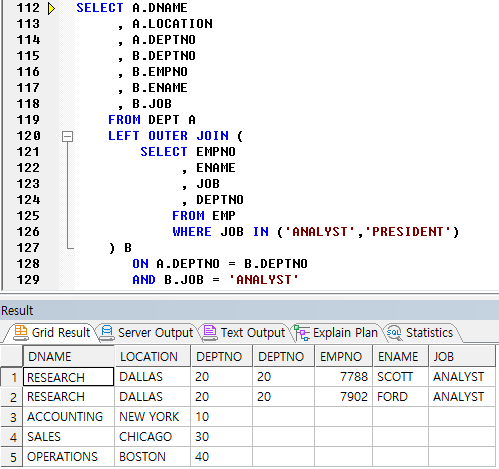
Task: Open the Statistics tab
Action: (x=421, y=333)
